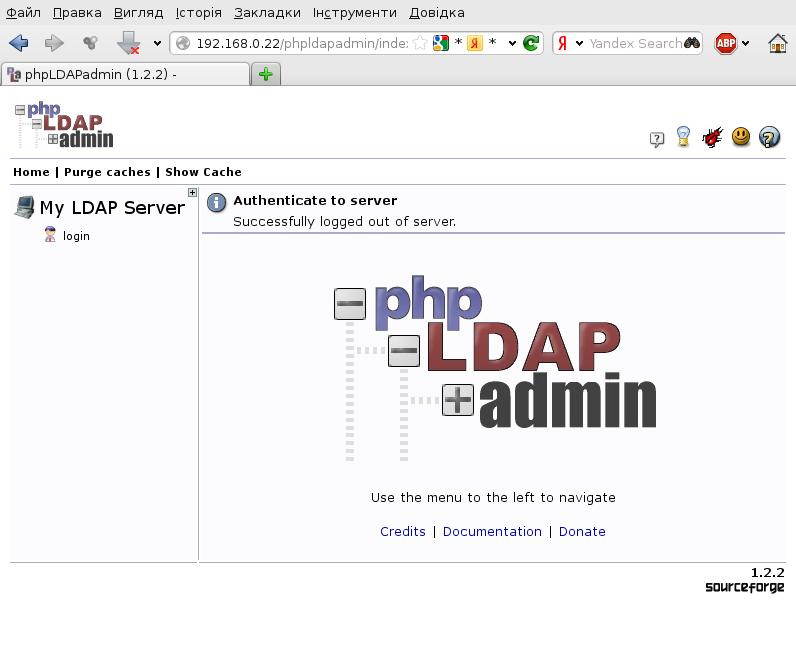Image resolution: width=796 pixels, height=668 pixels.
Task: Go back with the browser back arrow
Action: [19, 43]
